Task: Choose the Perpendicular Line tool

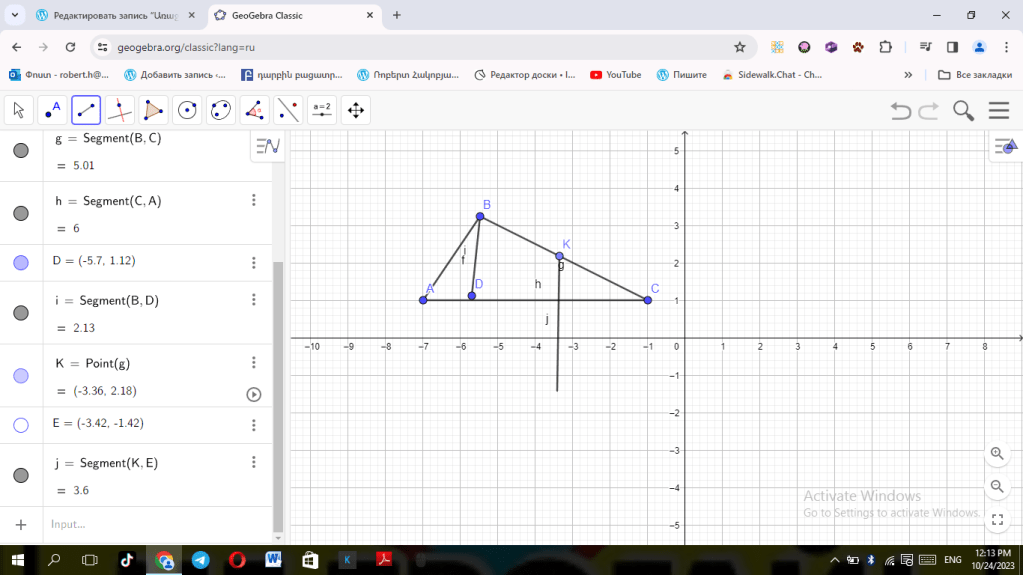Action: [120, 110]
